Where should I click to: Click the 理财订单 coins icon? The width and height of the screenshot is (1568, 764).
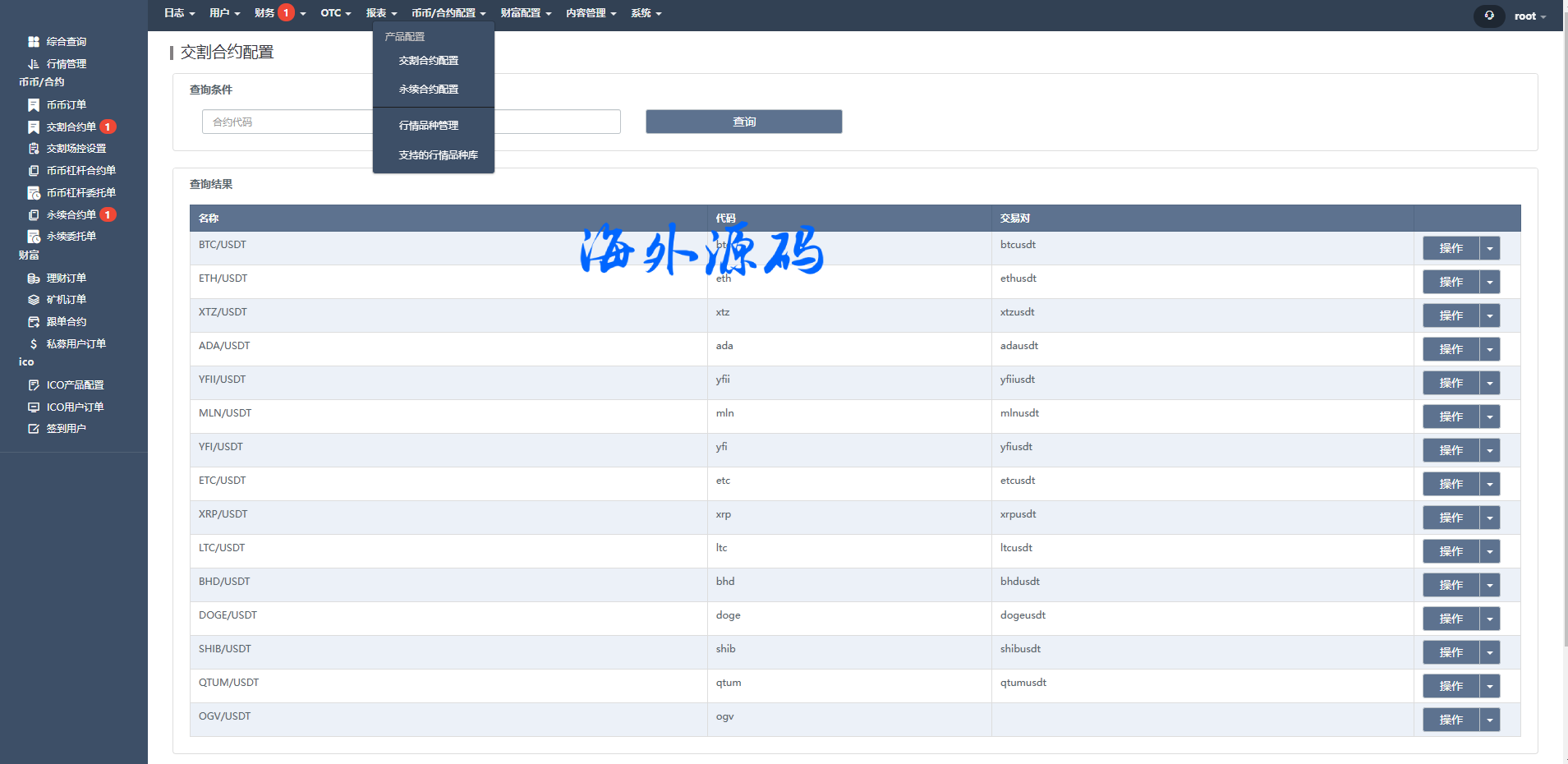coord(34,278)
